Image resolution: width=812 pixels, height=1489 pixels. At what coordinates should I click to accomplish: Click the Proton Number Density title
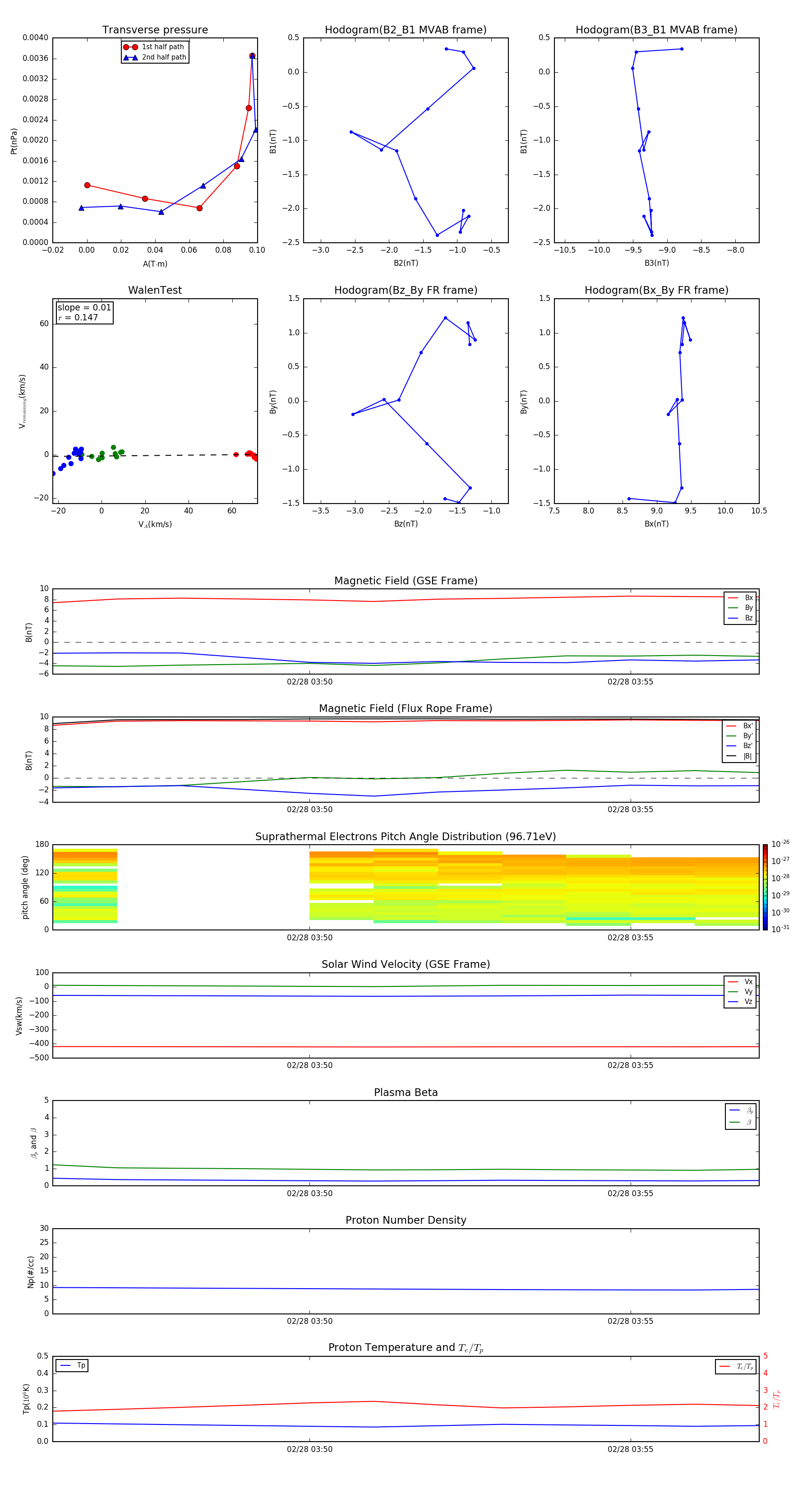pyautogui.click(x=406, y=1221)
